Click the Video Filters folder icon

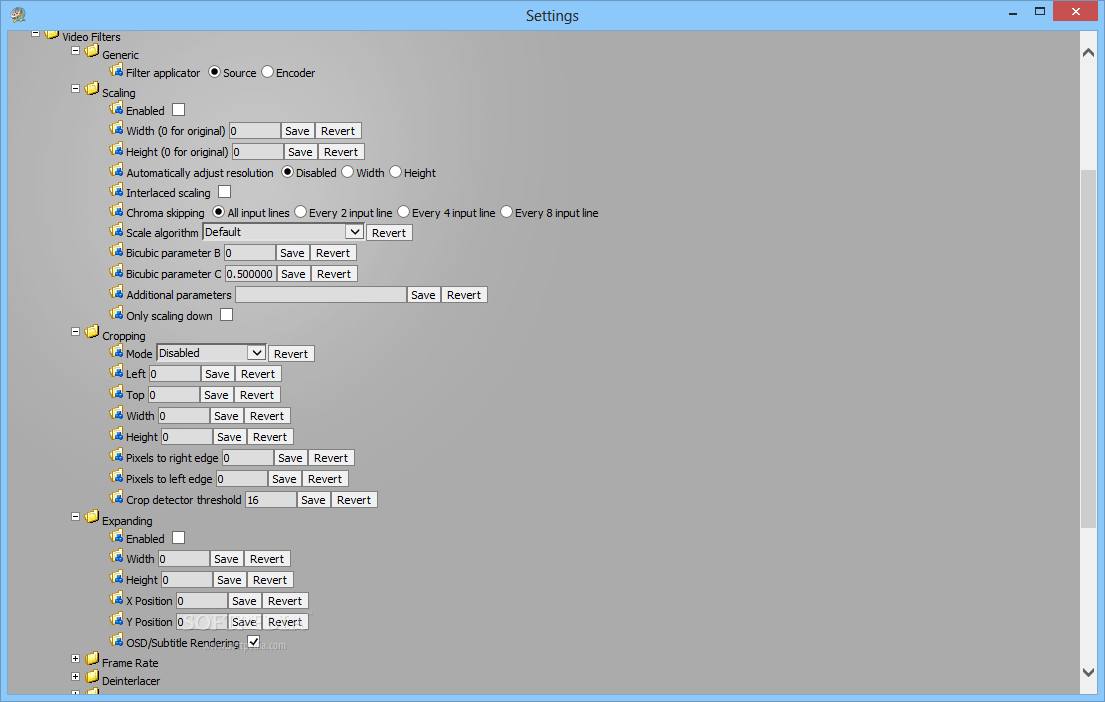point(51,34)
